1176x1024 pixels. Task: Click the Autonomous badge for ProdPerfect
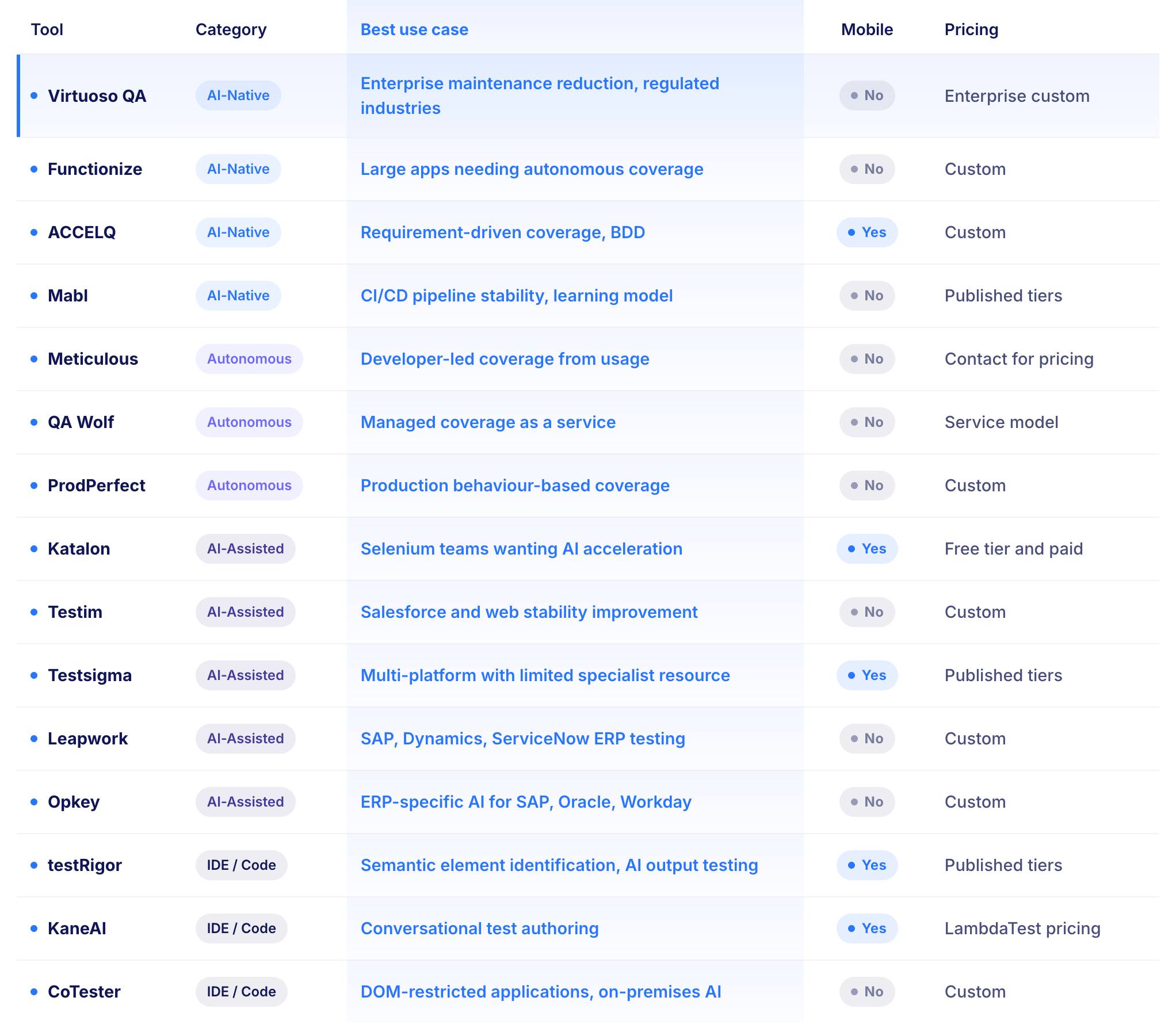pos(249,486)
